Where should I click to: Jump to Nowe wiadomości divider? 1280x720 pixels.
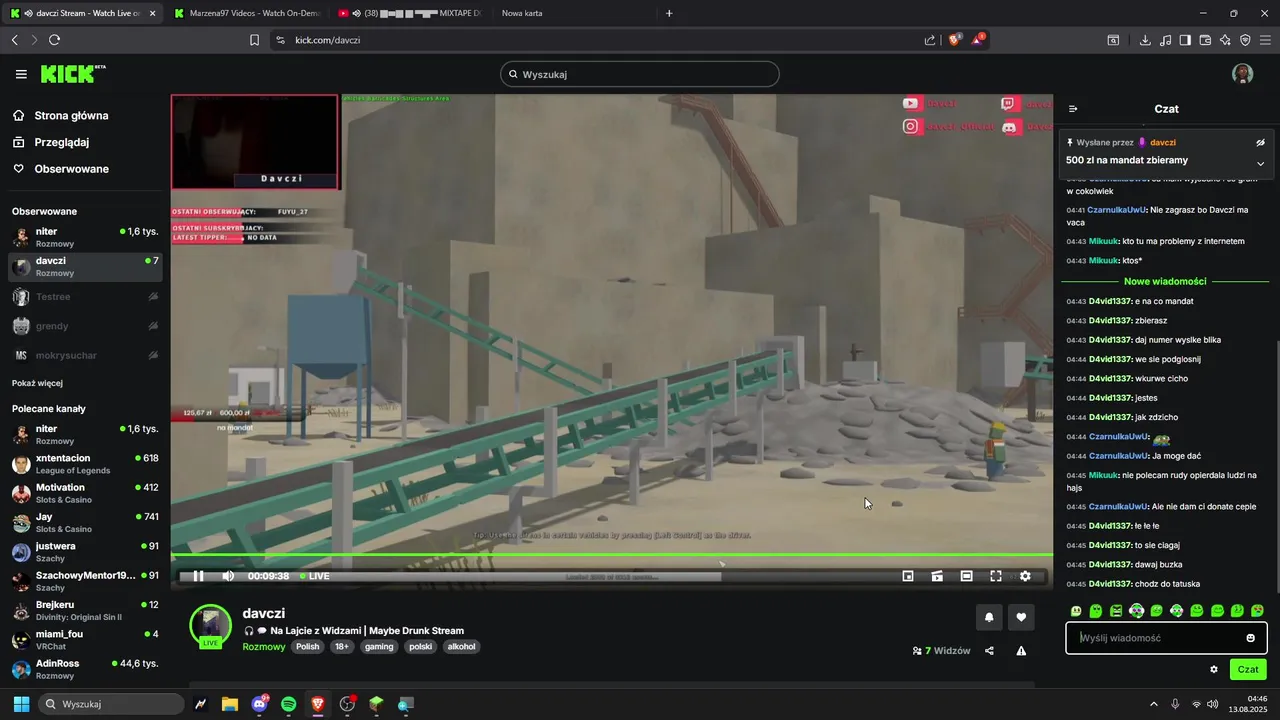coord(1165,281)
